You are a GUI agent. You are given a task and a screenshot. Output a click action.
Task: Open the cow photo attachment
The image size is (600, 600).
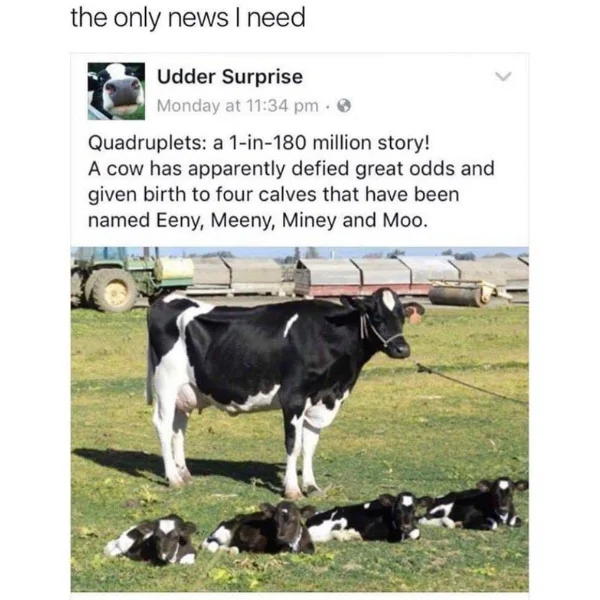(300, 419)
